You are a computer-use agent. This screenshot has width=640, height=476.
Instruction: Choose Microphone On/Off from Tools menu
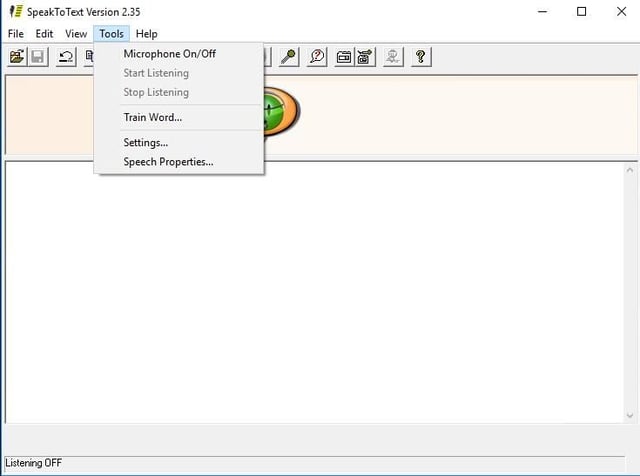(x=179, y=54)
